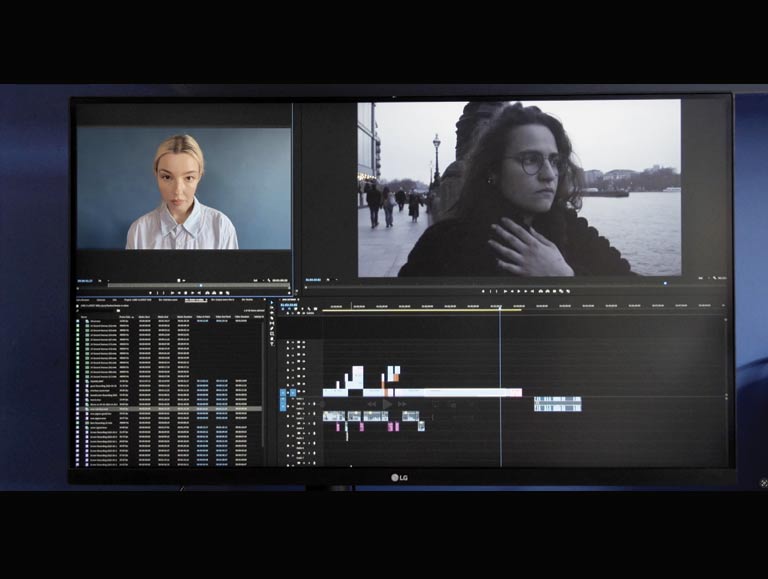Toggle the blue track targeting button on the video track
Image resolution: width=768 pixels, height=579 pixels.
point(291,394)
